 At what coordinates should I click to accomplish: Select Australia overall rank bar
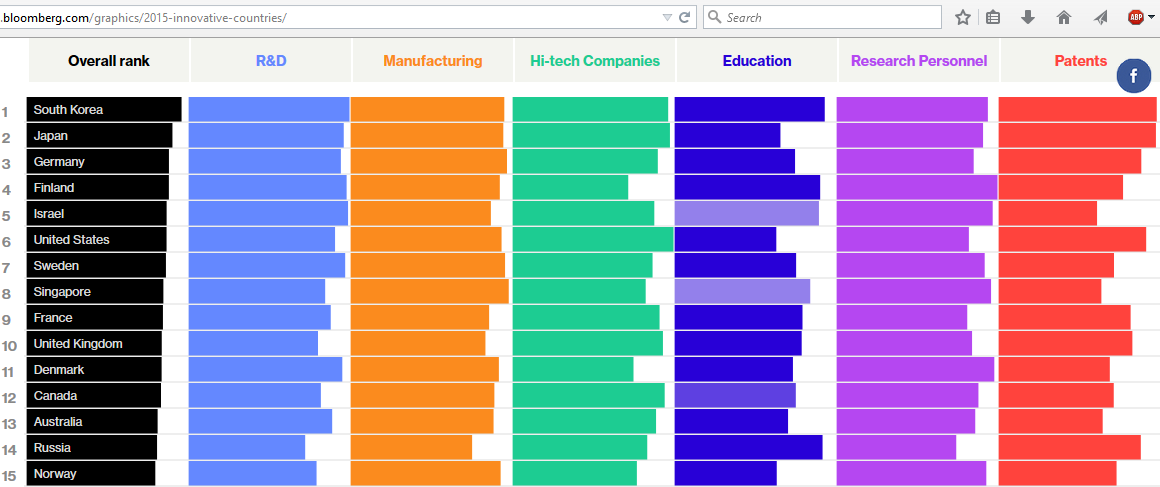pyautogui.click(x=92, y=422)
